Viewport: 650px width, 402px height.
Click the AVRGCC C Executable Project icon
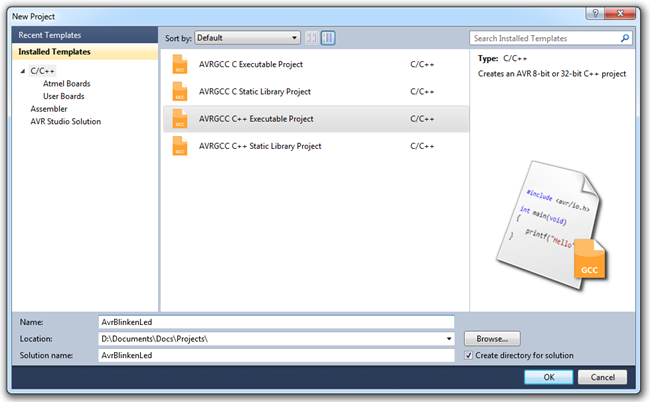pyautogui.click(x=180, y=65)
